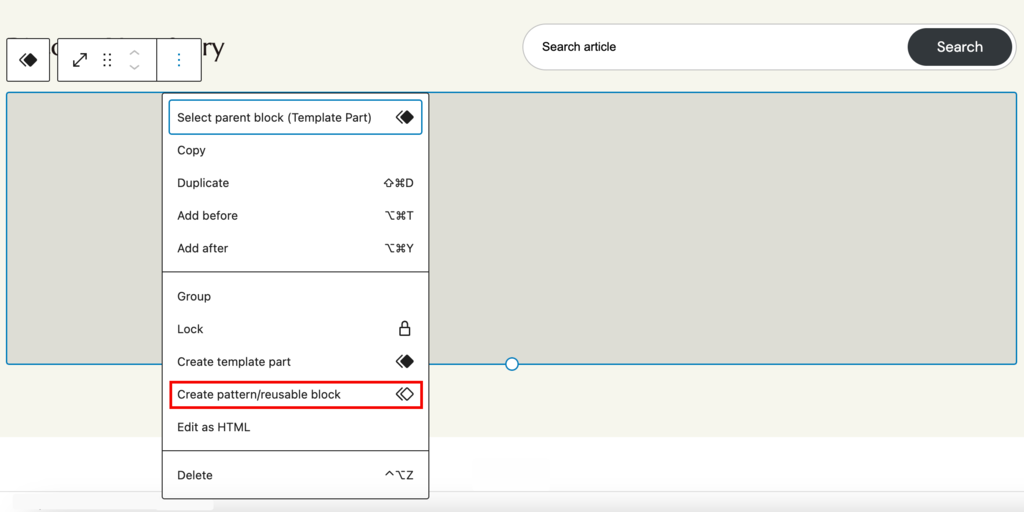This screenshot has height=512, width=1024.
Task: Click the Search article input field
Action: 715,47
